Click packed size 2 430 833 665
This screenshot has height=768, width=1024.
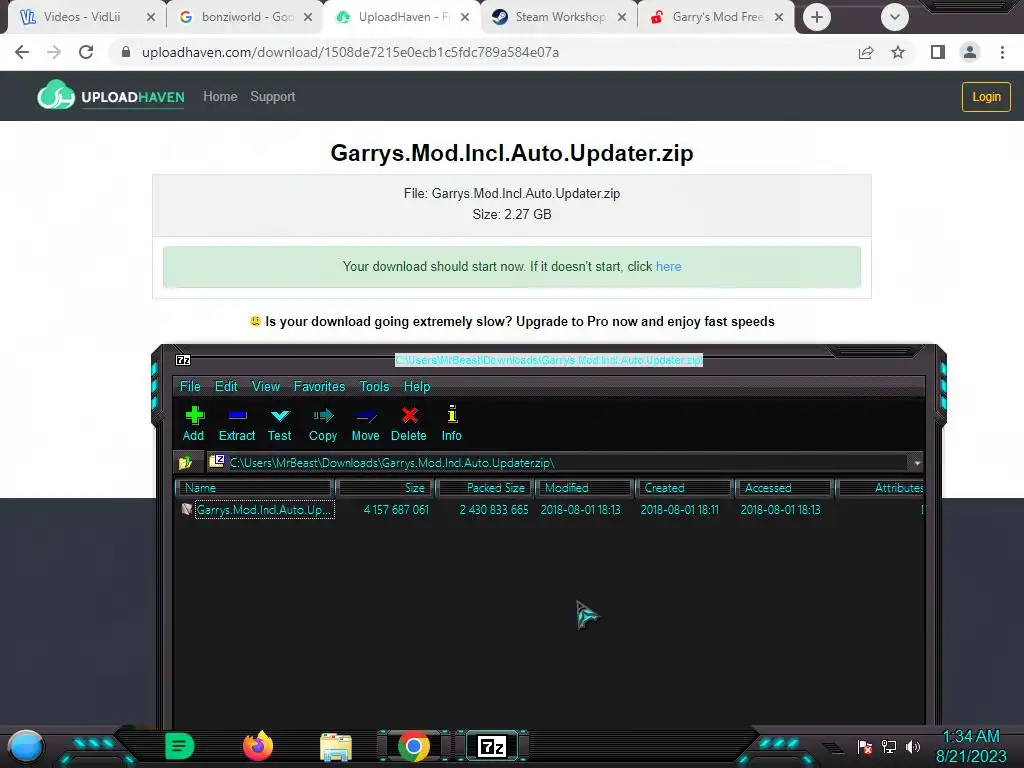[x=494, y=509]
